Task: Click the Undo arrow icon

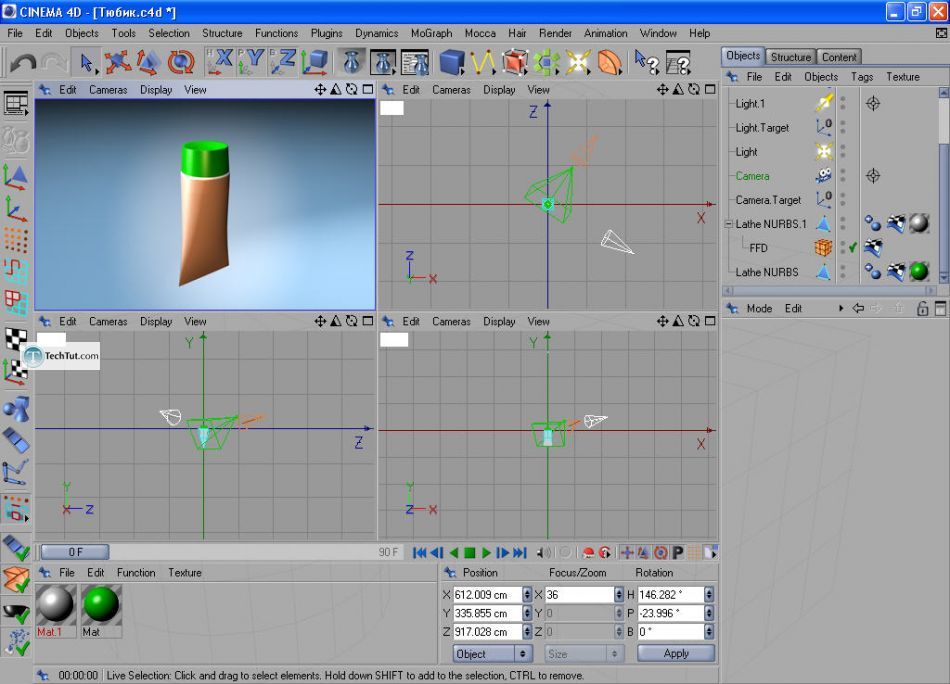Action: click(x=23, y=62)
